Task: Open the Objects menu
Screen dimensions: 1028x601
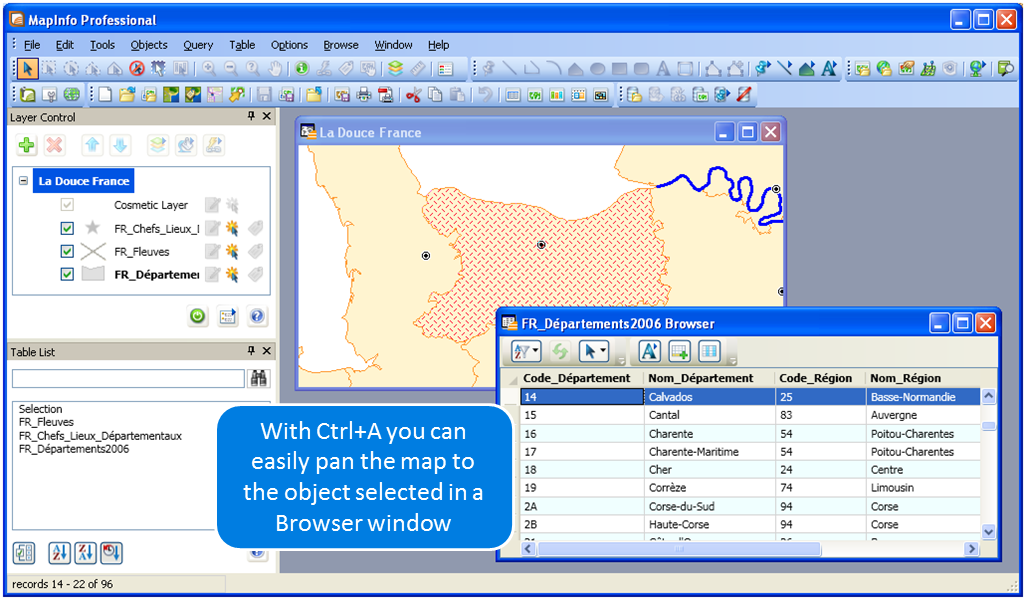Action: click(x=149, y=45)
